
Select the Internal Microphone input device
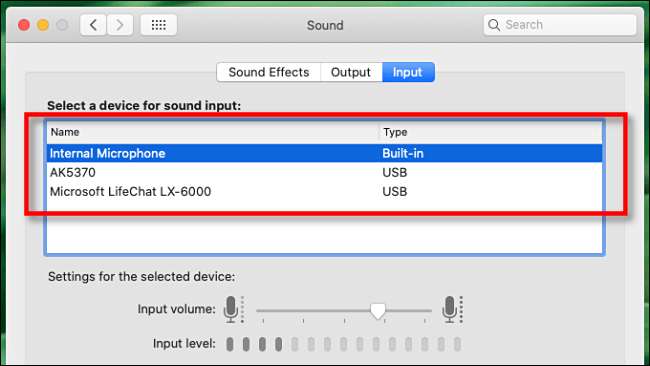324,153
